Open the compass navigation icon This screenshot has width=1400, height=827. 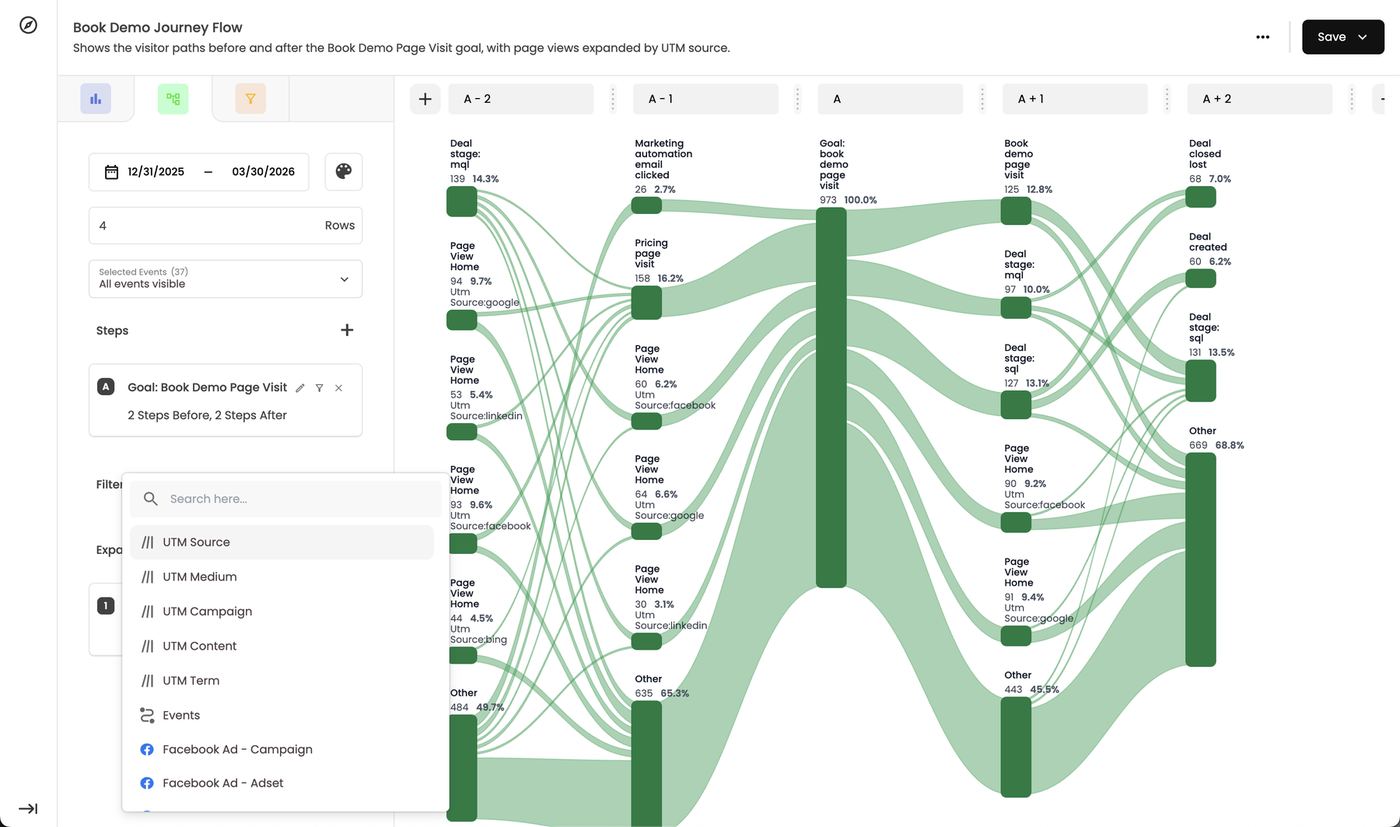point(28,25)
